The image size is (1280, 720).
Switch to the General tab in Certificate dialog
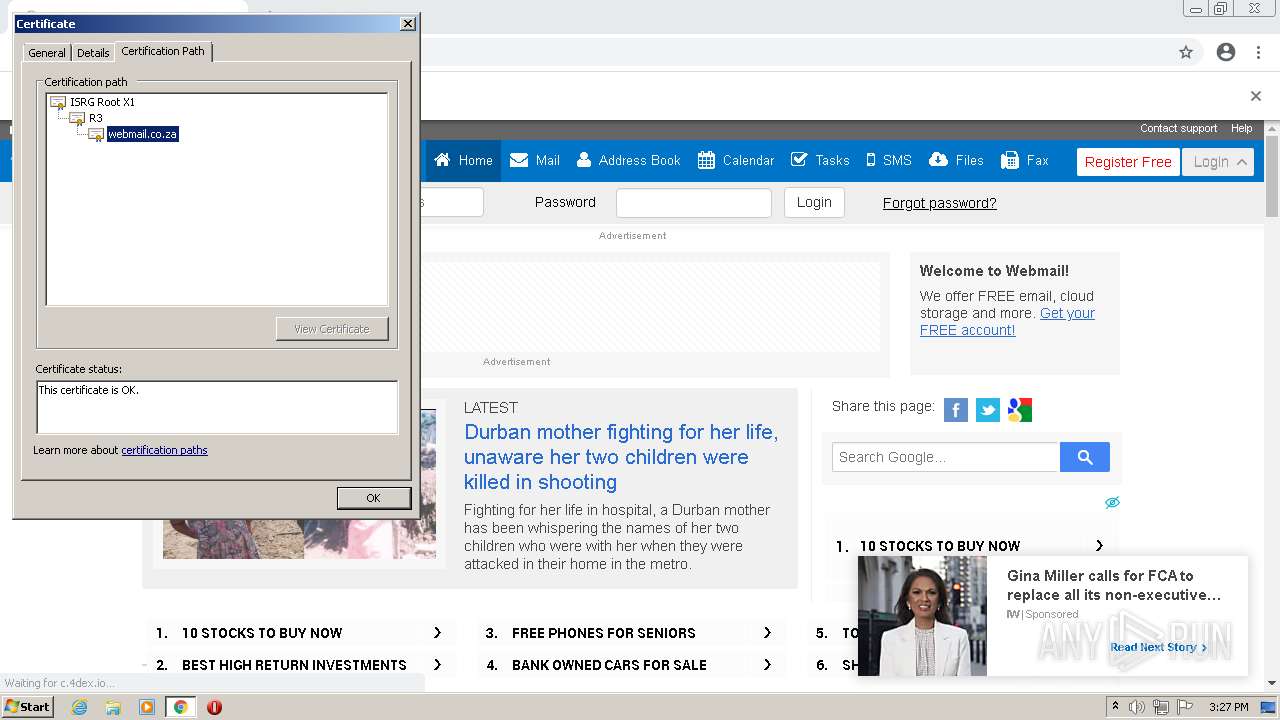coord(47,53)
